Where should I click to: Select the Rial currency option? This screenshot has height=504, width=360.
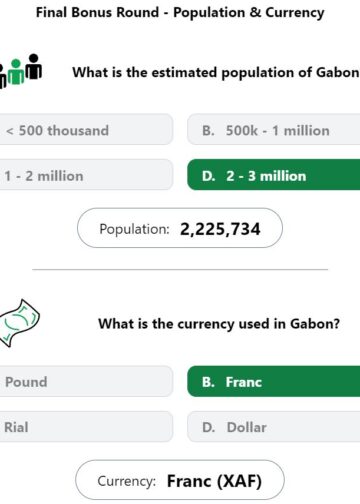(x=86, y=427)
